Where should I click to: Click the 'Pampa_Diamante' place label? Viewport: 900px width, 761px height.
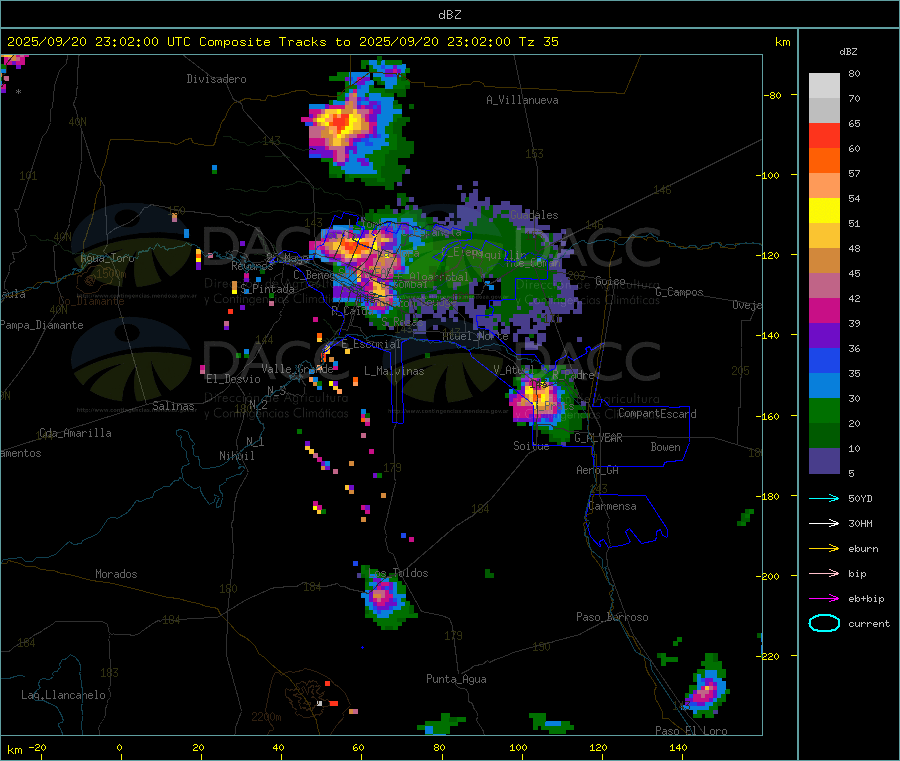coord(41,325)
